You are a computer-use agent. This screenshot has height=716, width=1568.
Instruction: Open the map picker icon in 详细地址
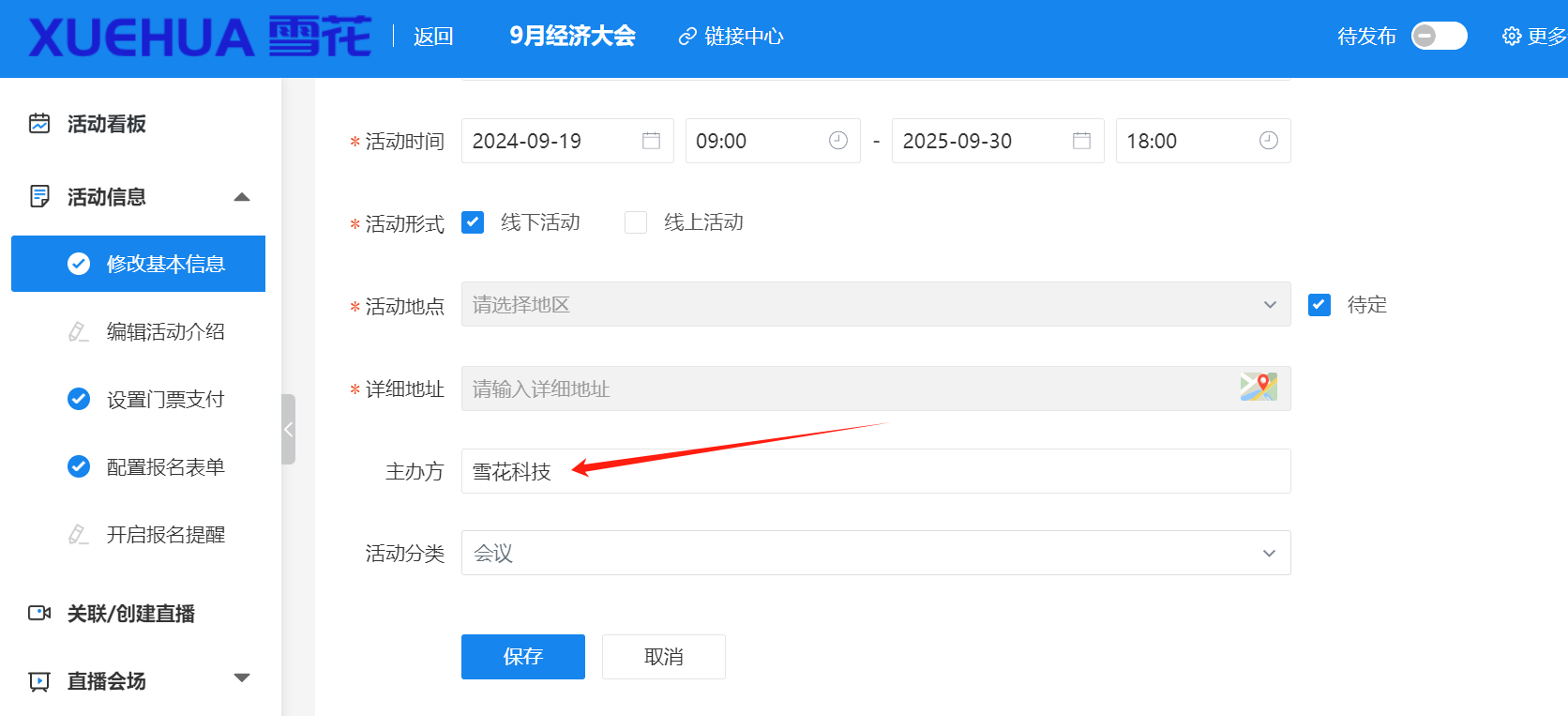(1259, 387)
